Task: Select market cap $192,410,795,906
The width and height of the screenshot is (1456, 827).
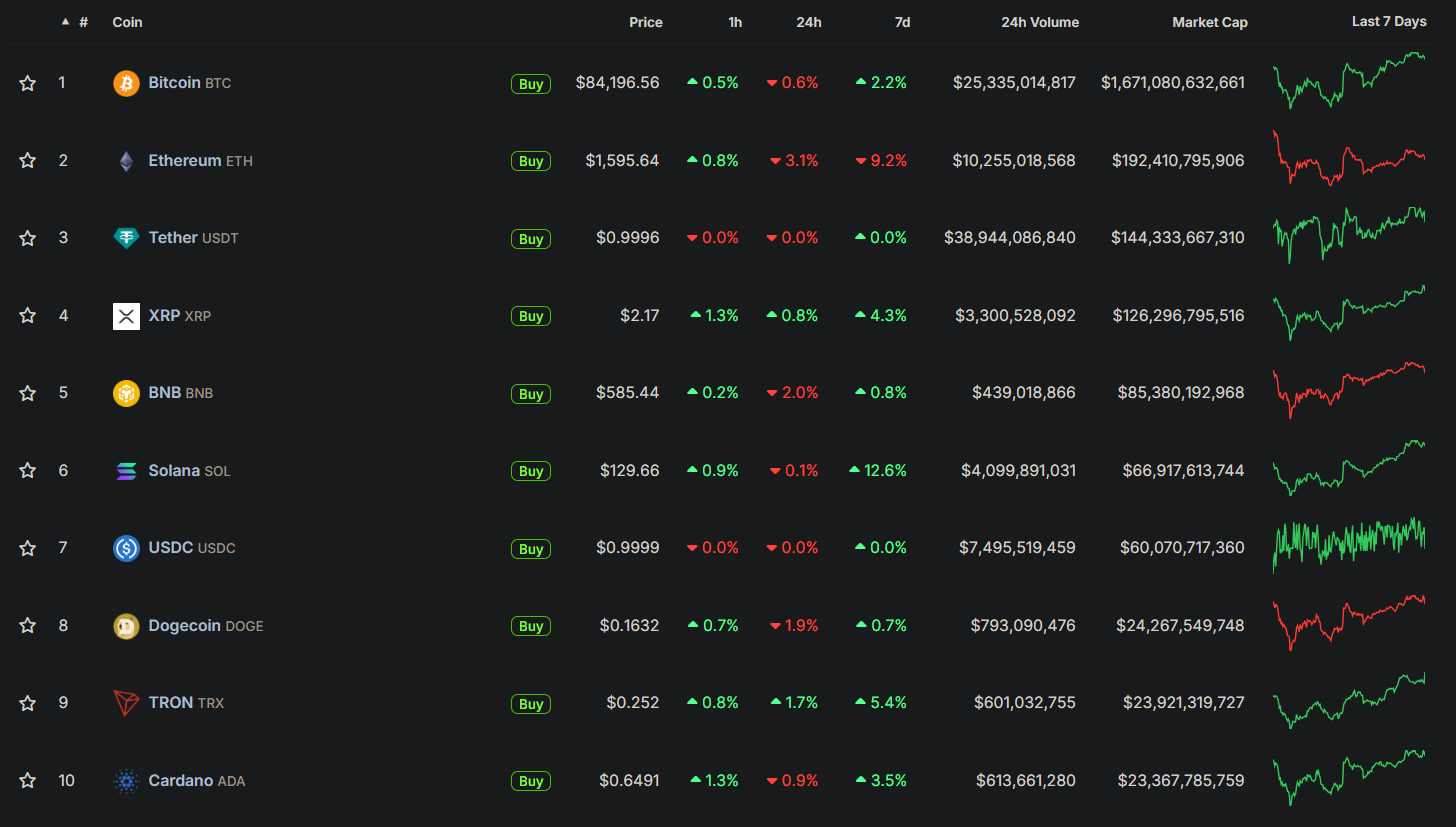Action: tap(1178, 160)
